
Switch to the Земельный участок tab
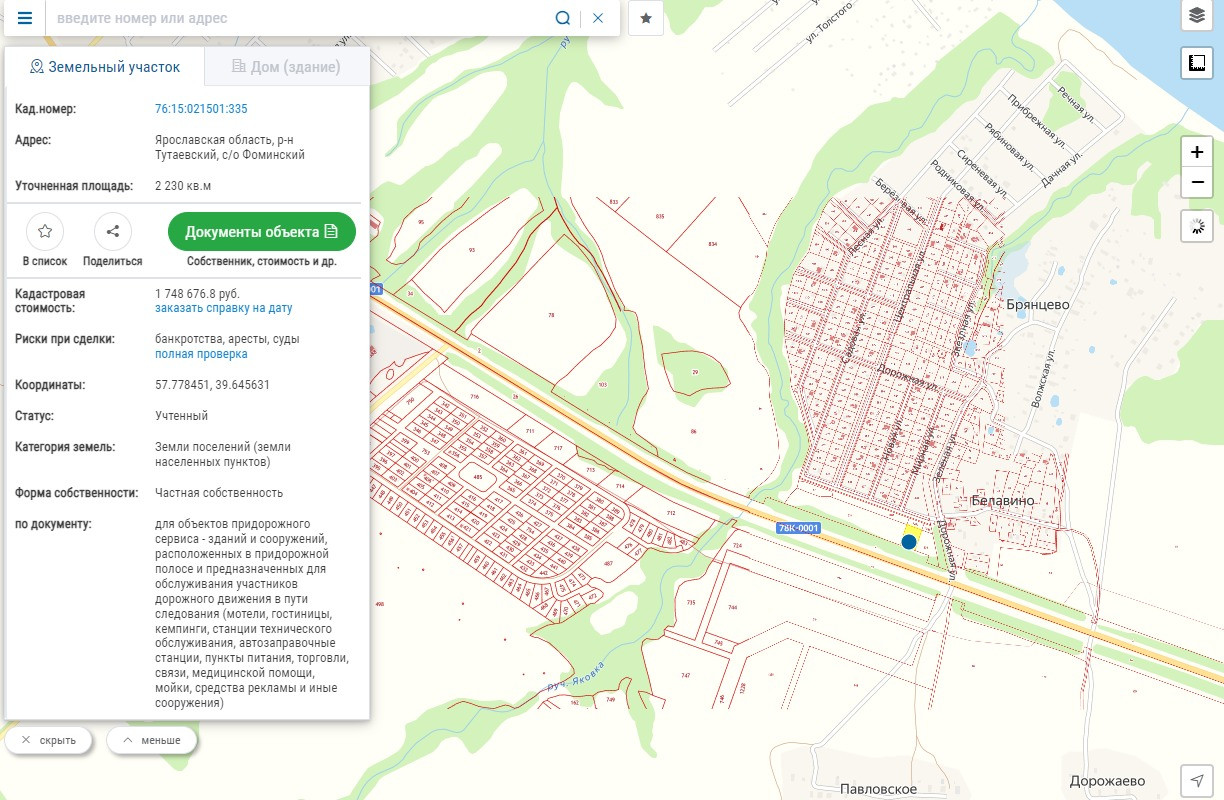(105, 67)
